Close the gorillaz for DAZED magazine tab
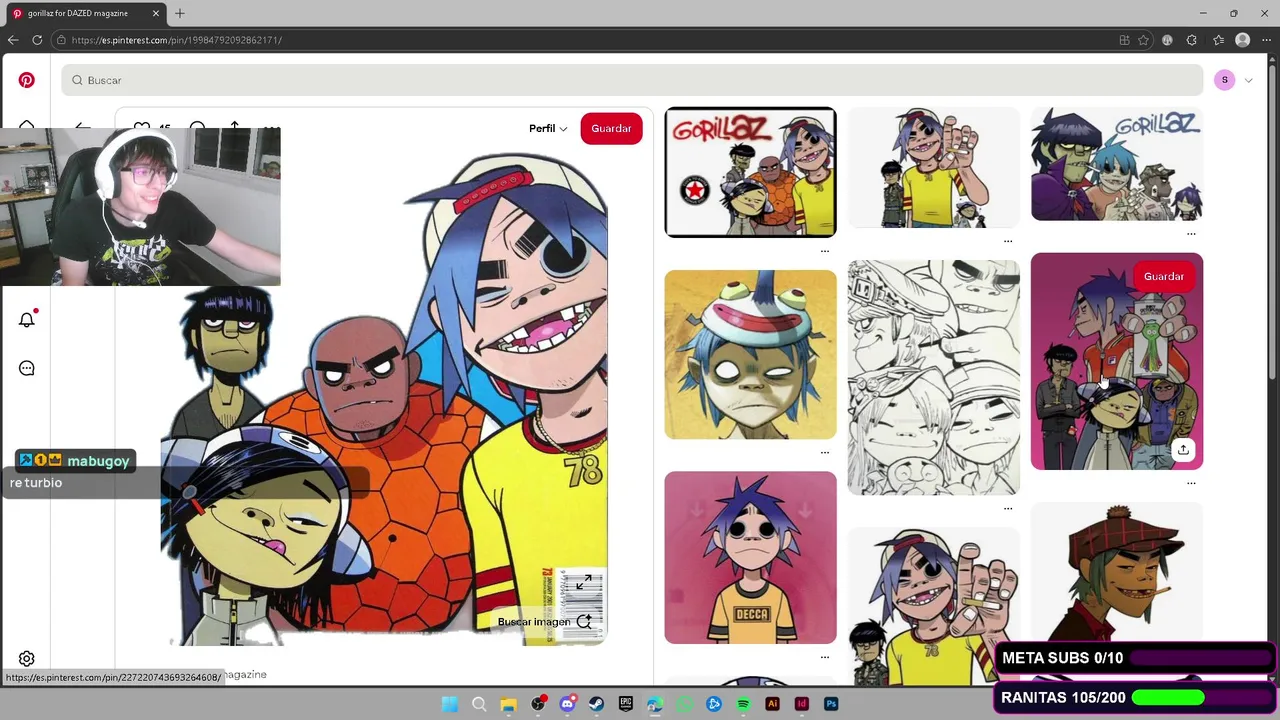The height and width of the screenshot is (720, 1280). coord(155,13)
